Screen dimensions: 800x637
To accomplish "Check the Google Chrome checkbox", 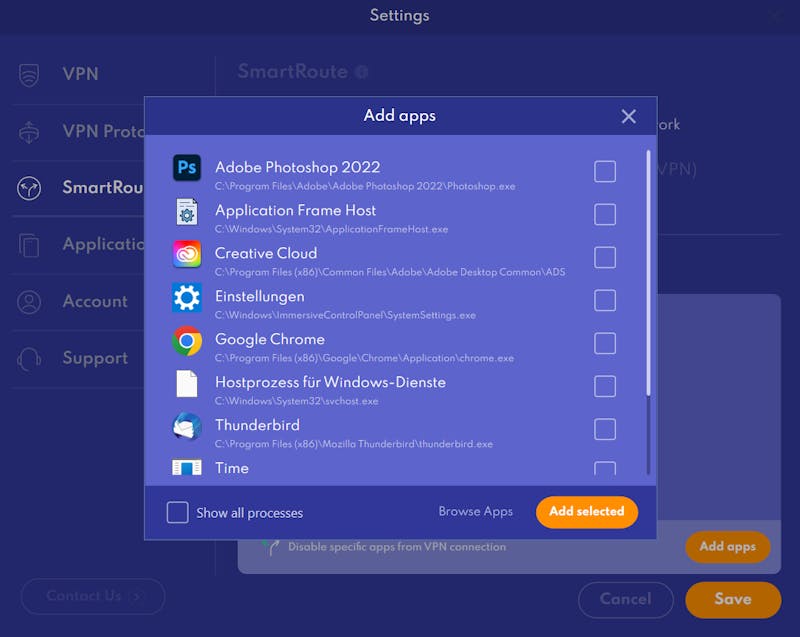I will point(605,343).
